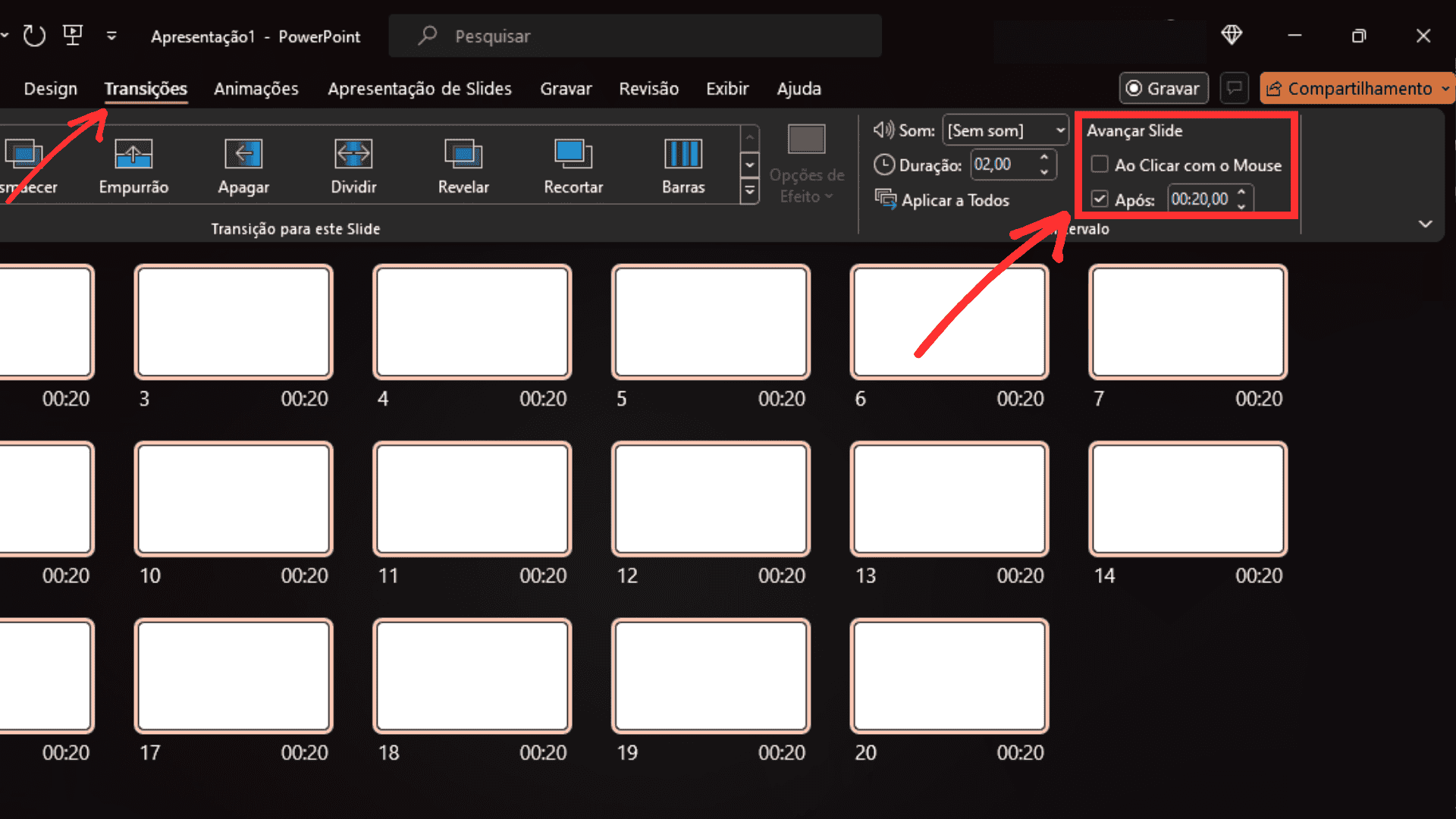Image resolution: width=1456 pixels, height=819 pixels.
Task: Open the Design tab
Action: [x=50, y=89]
